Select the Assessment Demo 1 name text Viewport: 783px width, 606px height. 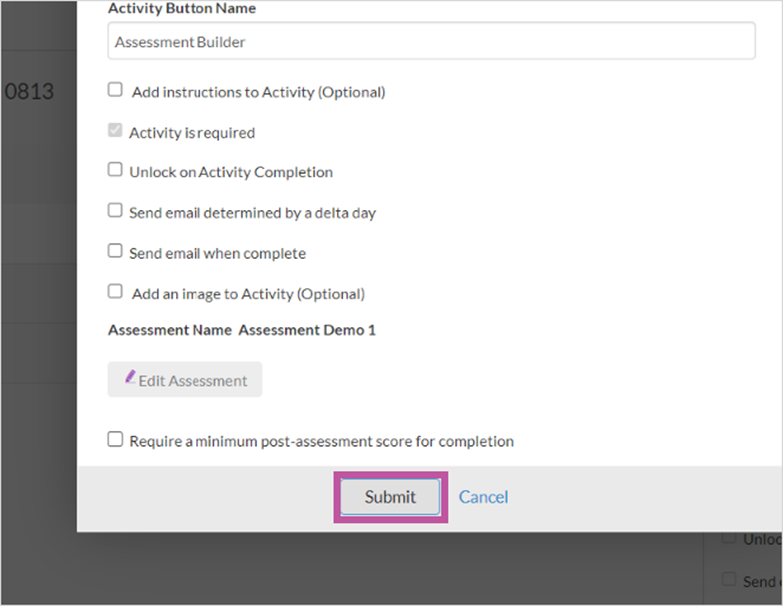307,330
